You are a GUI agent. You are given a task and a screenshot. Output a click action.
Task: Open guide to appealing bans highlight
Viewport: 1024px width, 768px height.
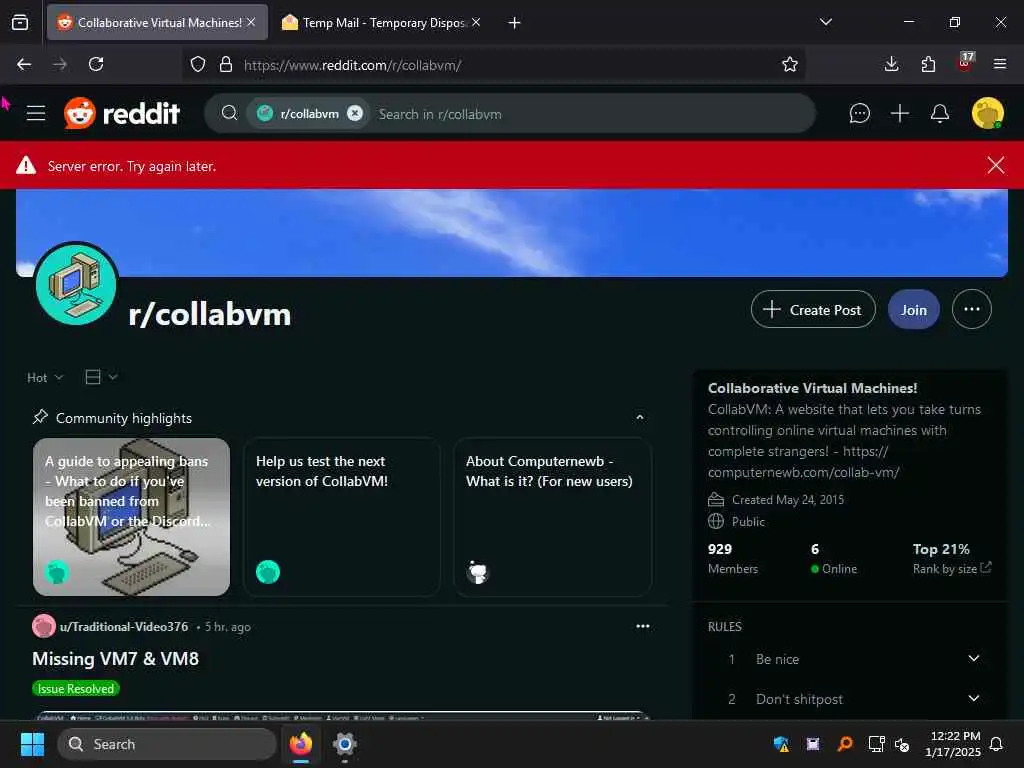(x=131, y=517)
